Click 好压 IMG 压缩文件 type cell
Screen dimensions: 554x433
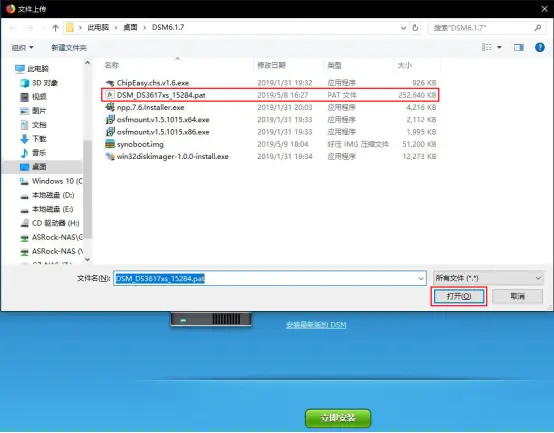click(x=358, y=144)
